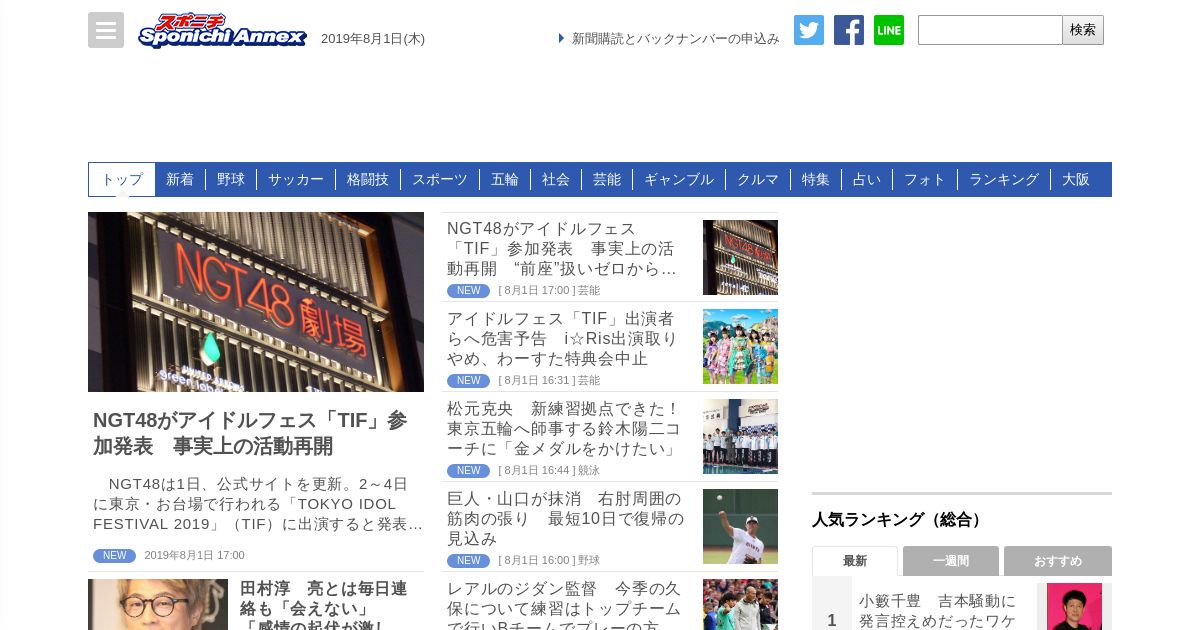Click the Sponichi Annex logo
Screen dimensions: 1200x630
pyautogui.click(x=222, y=31)
